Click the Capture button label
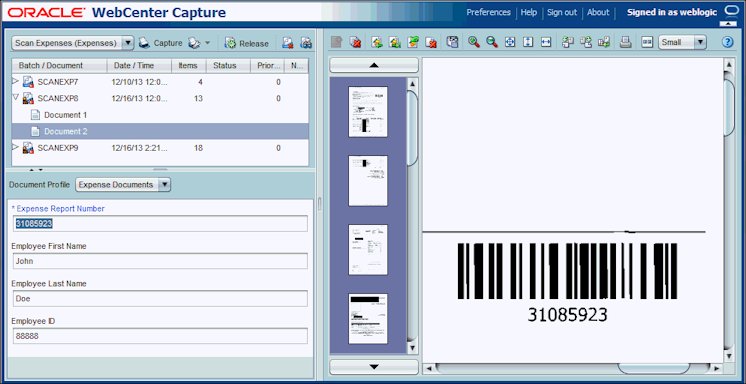 pyautogui.click(x=167, y=43)
